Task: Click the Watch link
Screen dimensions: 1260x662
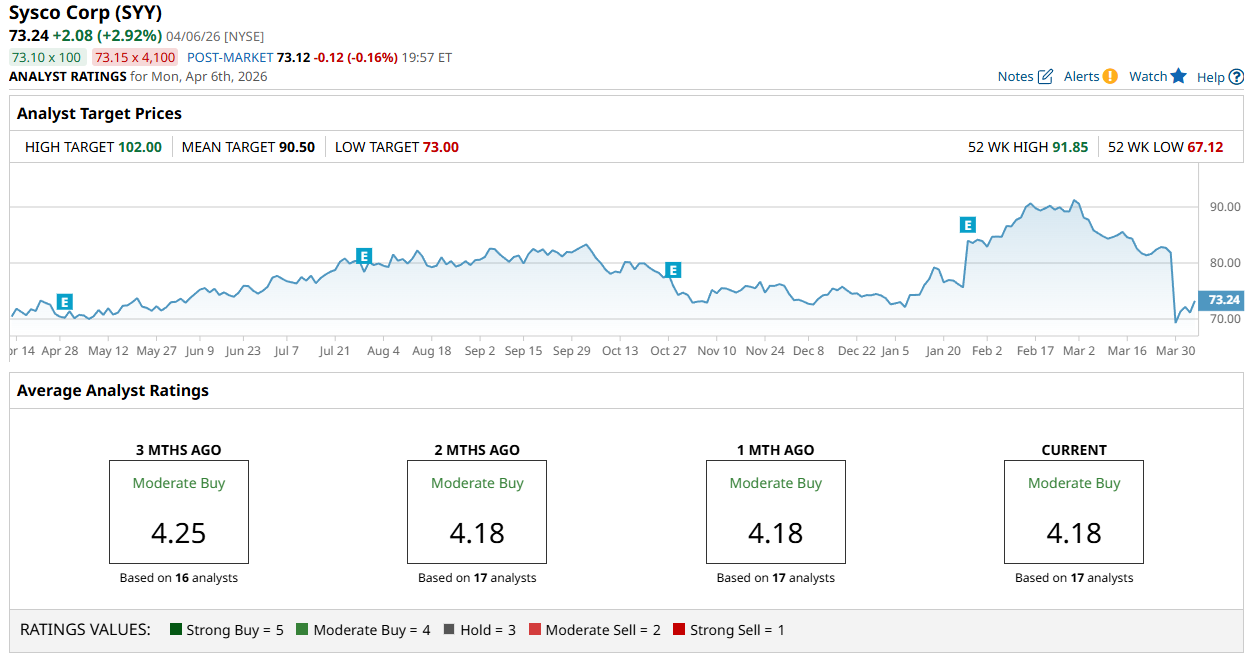Action: click(1148, 77)
